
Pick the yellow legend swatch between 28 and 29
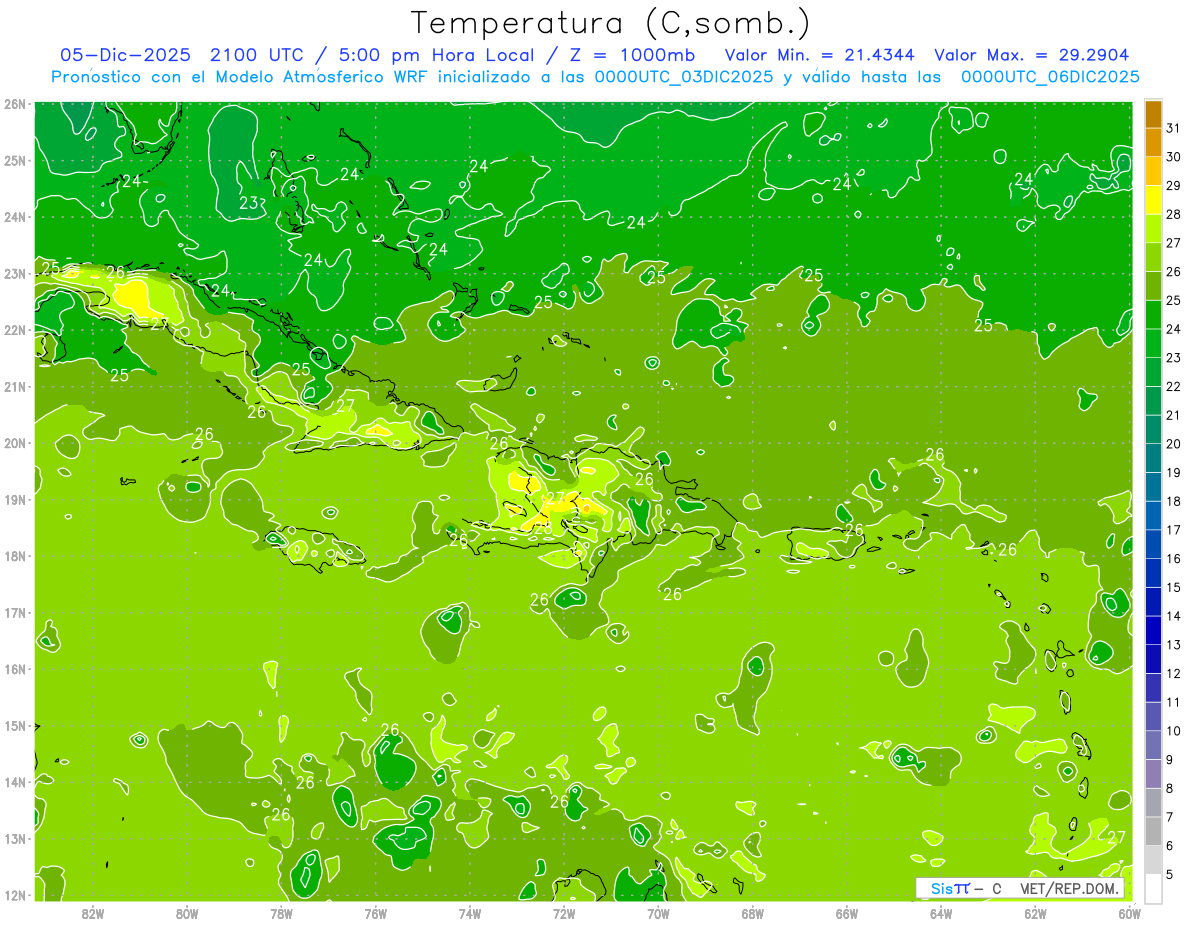(x=1153, y=200)
